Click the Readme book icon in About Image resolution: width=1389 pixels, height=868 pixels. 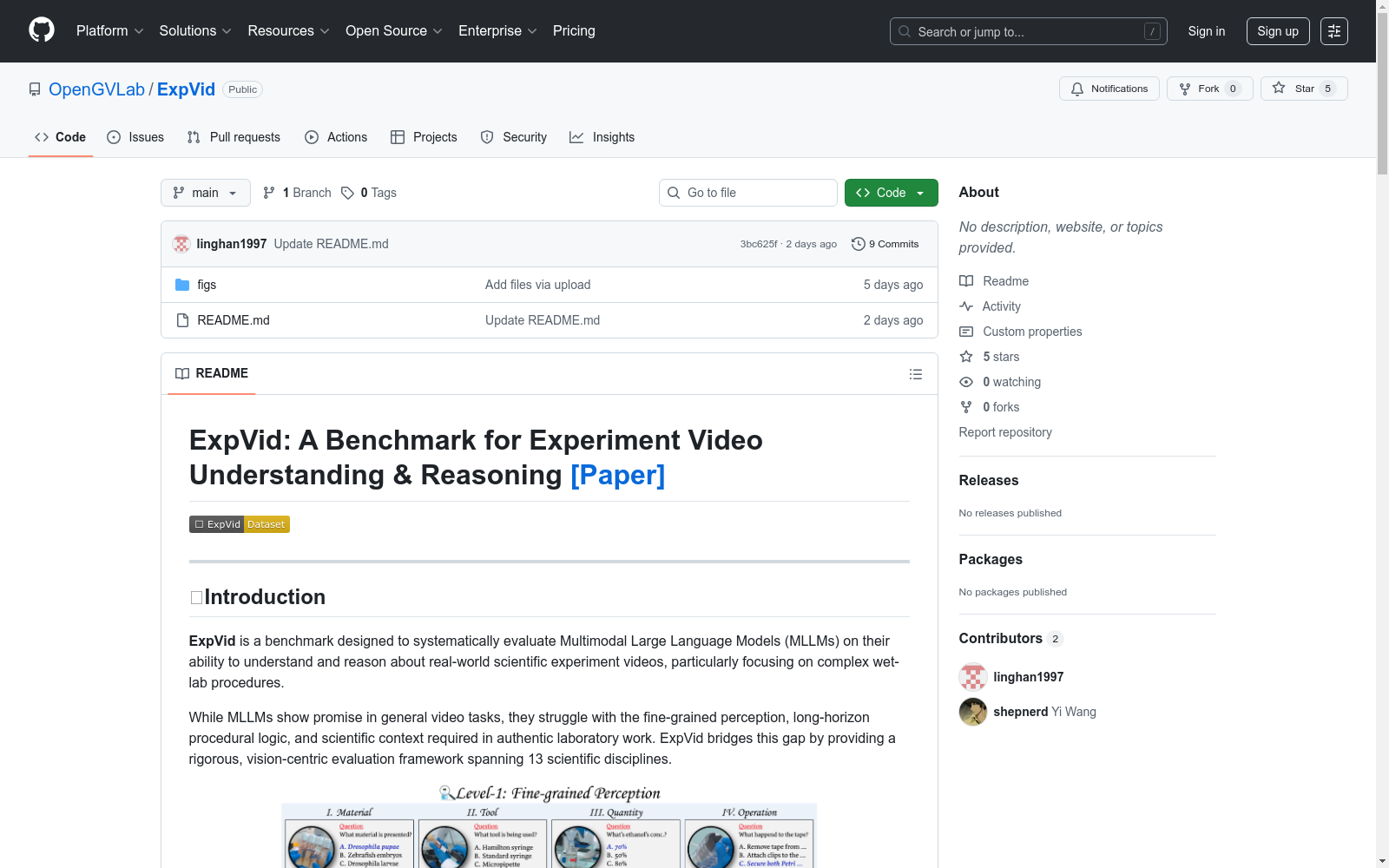[966, 281]
